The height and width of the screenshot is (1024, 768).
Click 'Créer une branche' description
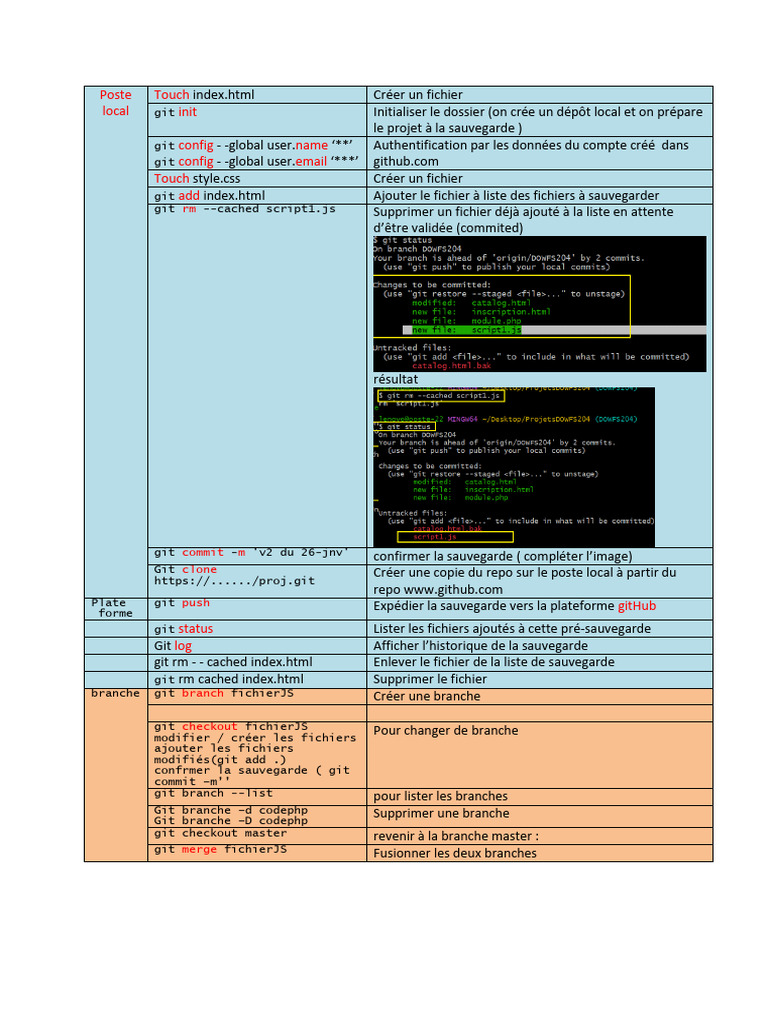tap(426, 696)
